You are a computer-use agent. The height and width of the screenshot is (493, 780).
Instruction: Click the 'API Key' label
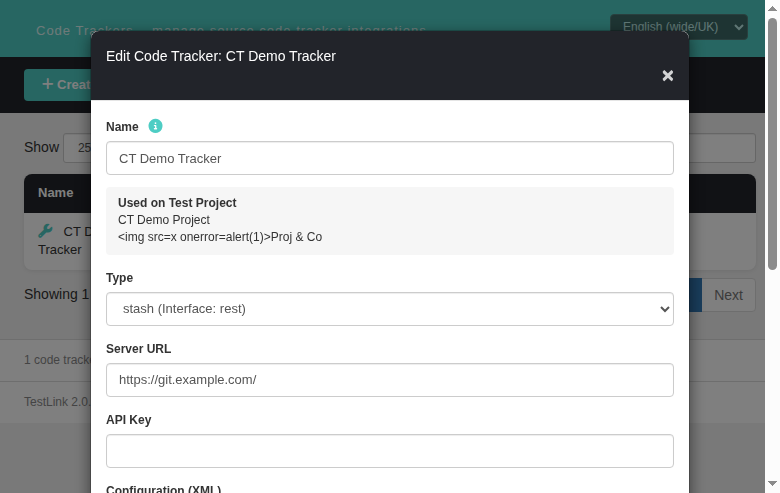(128, 420)
